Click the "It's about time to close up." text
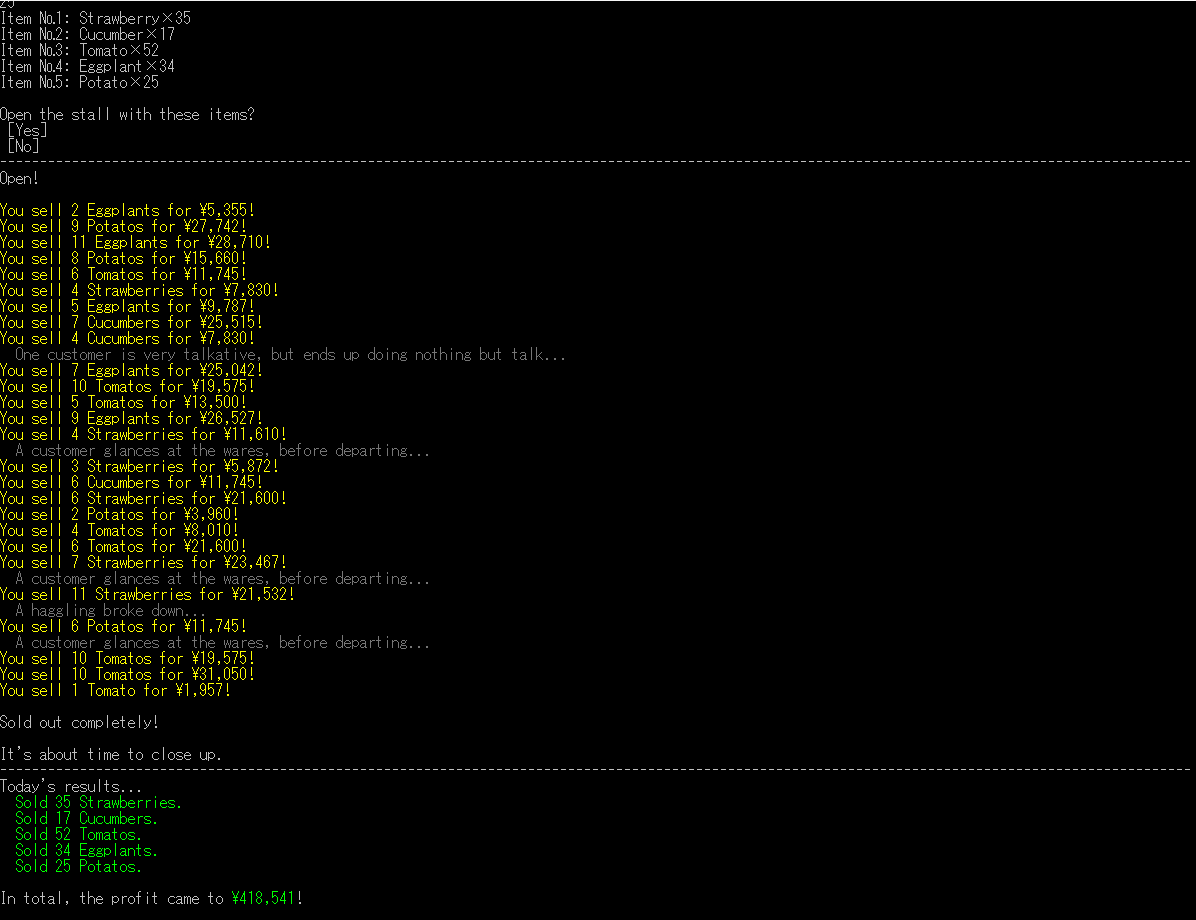This screenshot has width=1196, height=920. point(111,754)
